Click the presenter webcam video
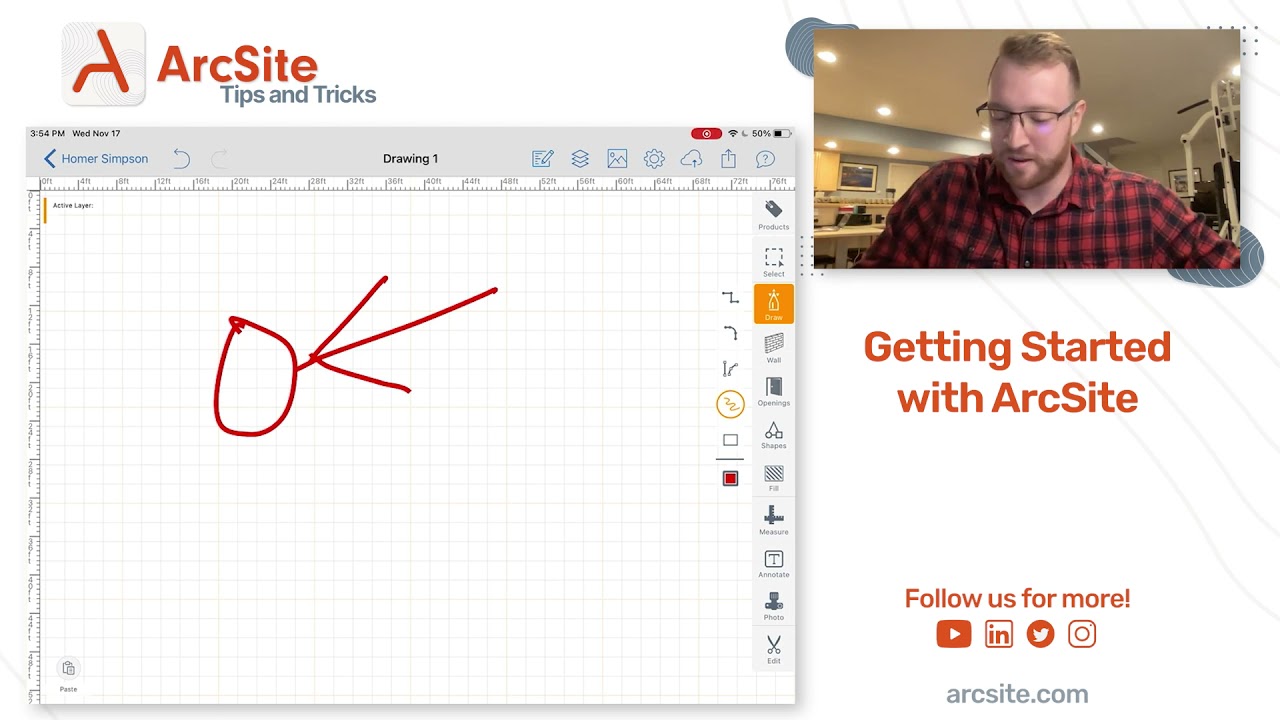Screen dimensions: 1280x720 click(1027, 148)
